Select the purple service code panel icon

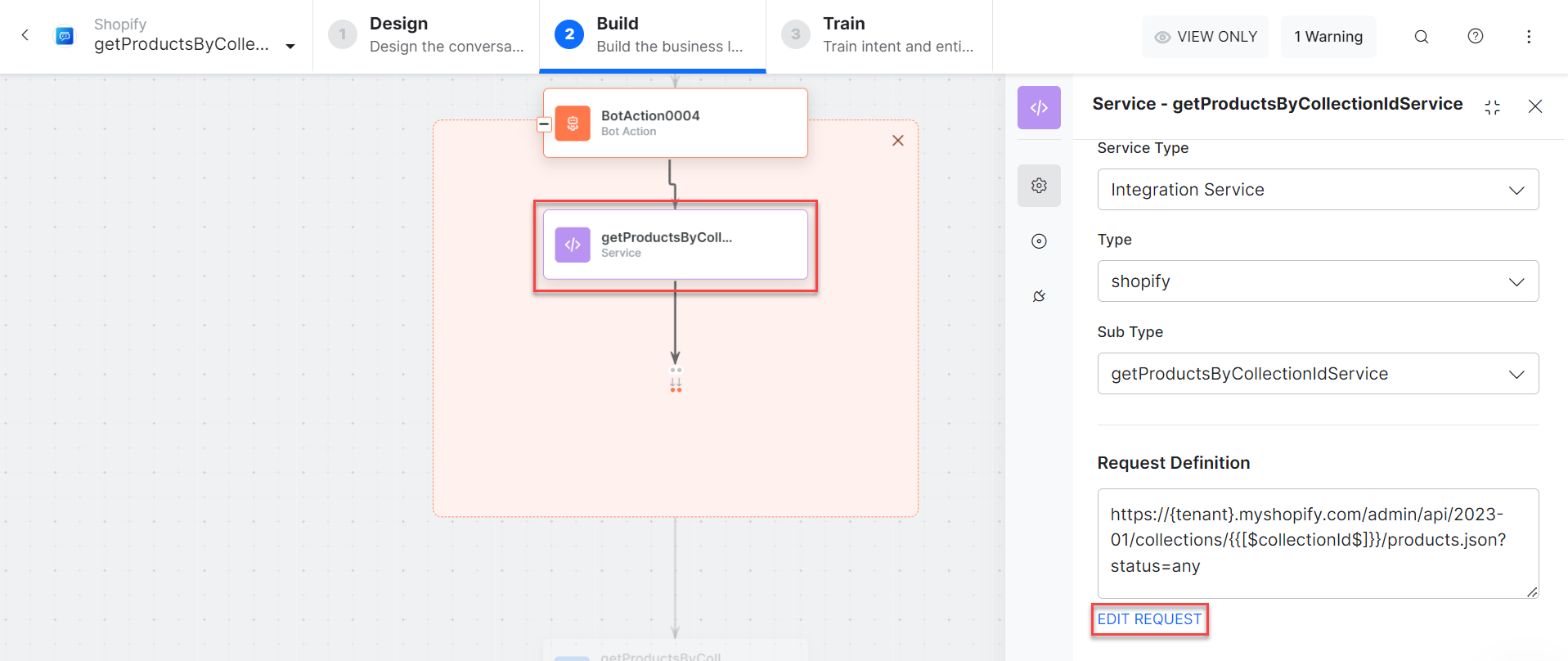[x=1039, y=108]
